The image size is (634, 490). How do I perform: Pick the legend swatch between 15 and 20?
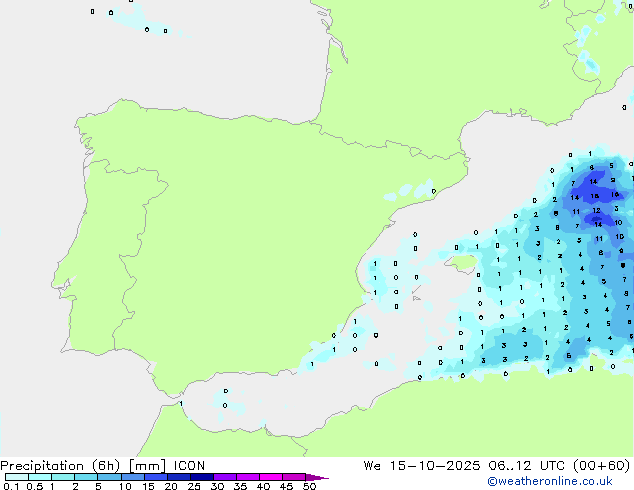[x=156, y=477]
